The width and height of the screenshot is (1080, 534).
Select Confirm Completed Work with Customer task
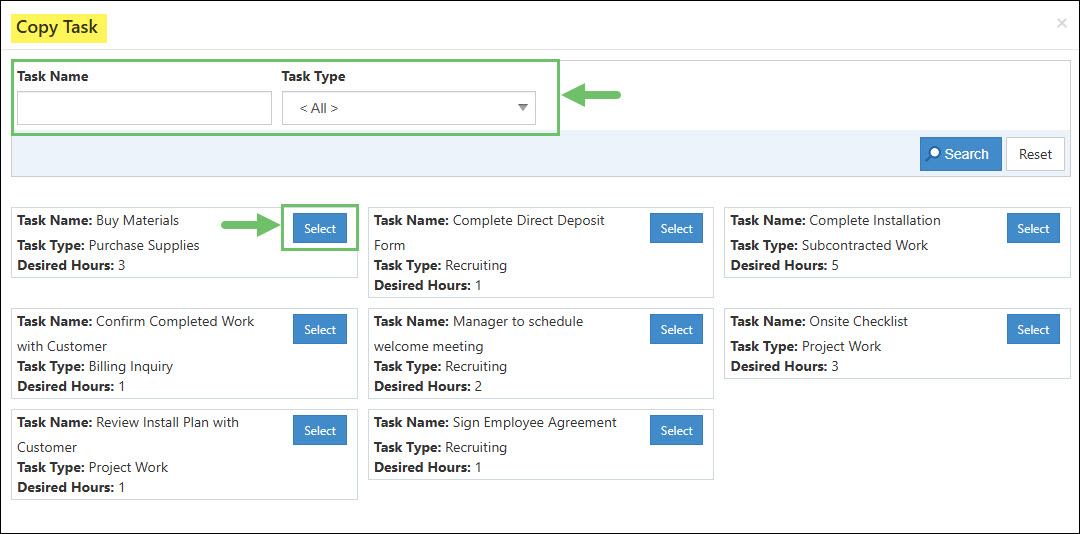(x=320, y=329)
